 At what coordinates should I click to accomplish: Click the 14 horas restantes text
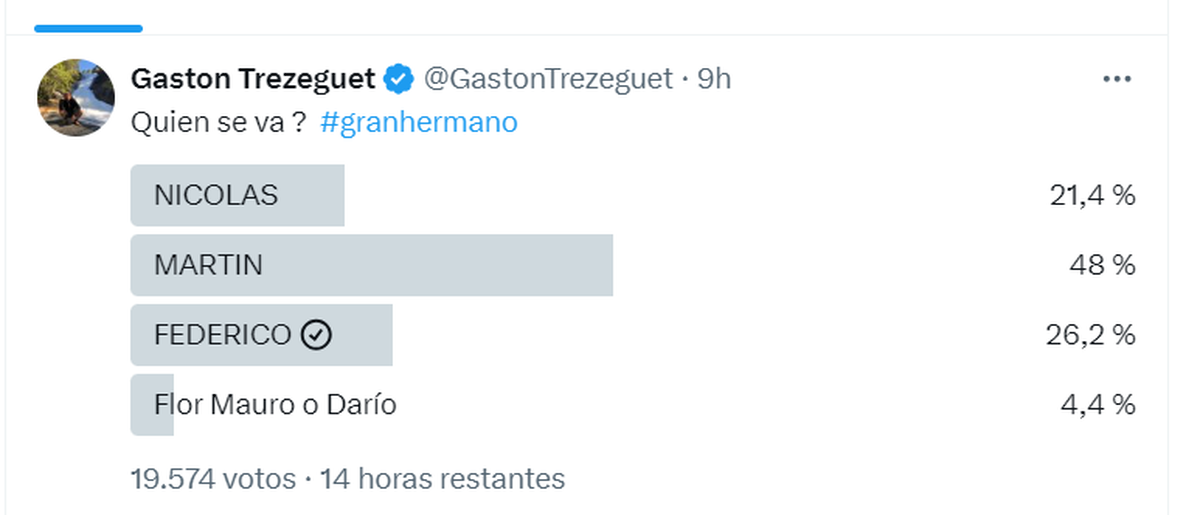443,479
